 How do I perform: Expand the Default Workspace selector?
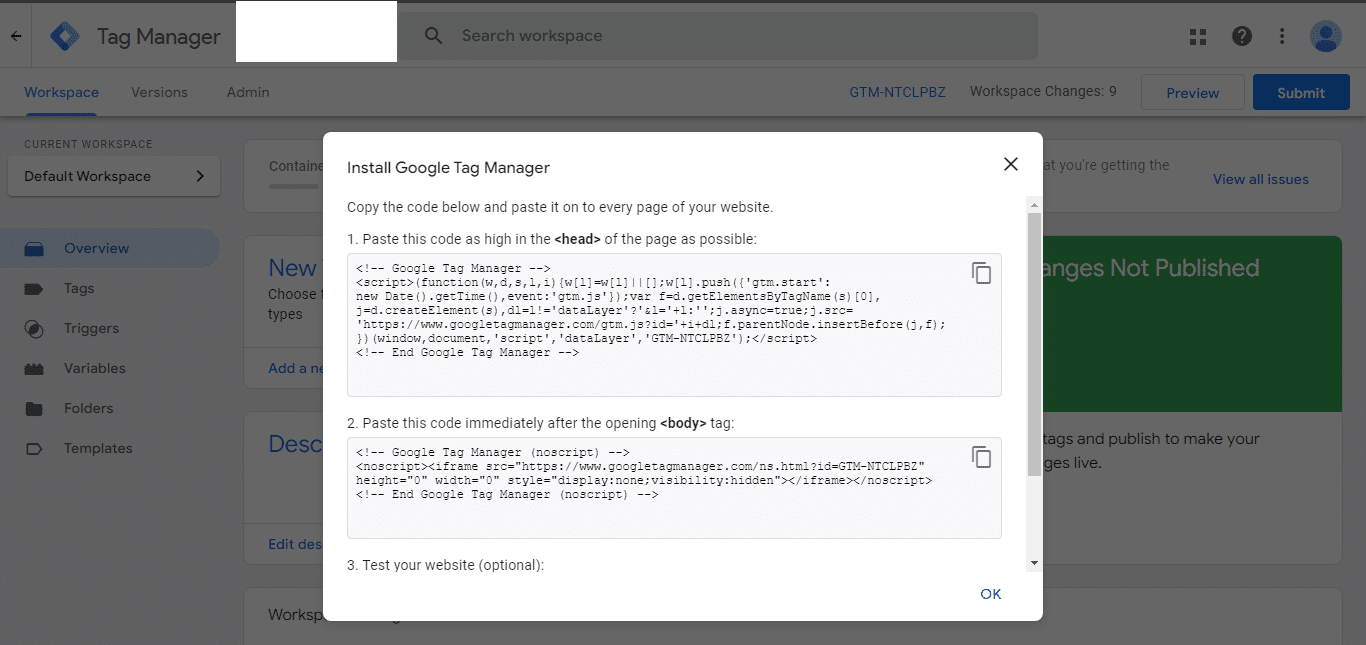click(114, 176)
